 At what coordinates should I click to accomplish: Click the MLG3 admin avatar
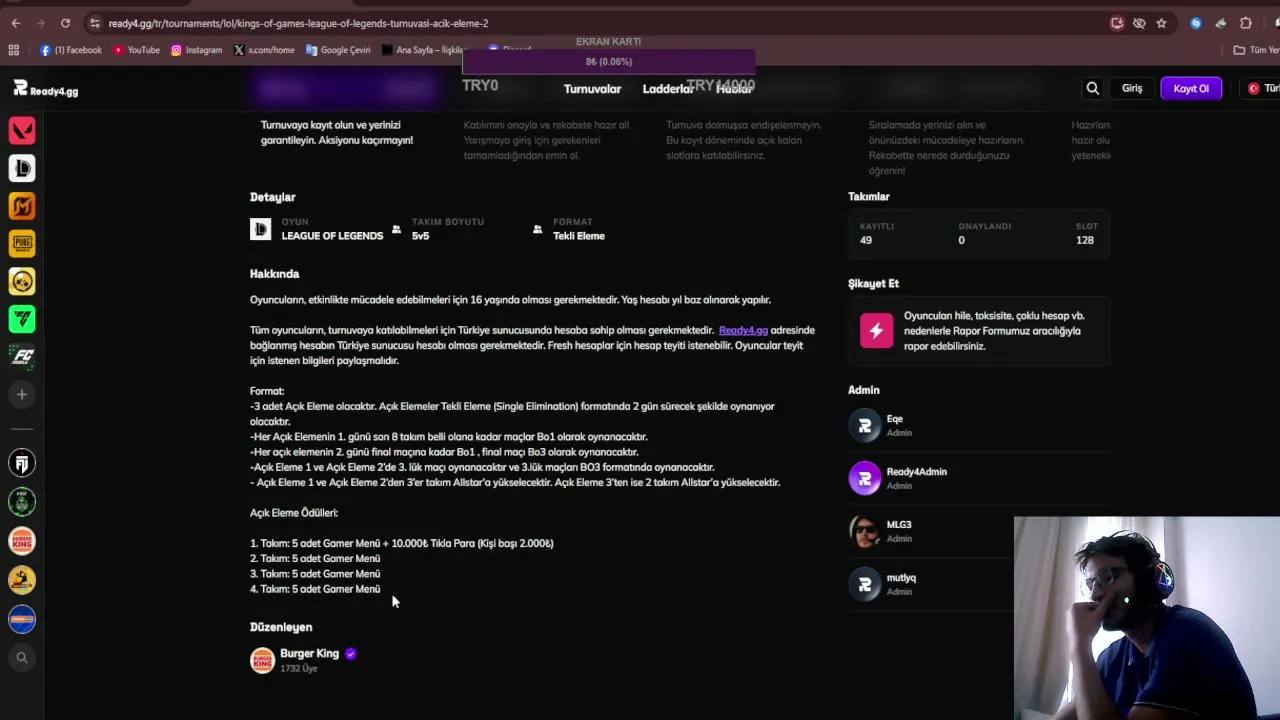tap(865, 531)
